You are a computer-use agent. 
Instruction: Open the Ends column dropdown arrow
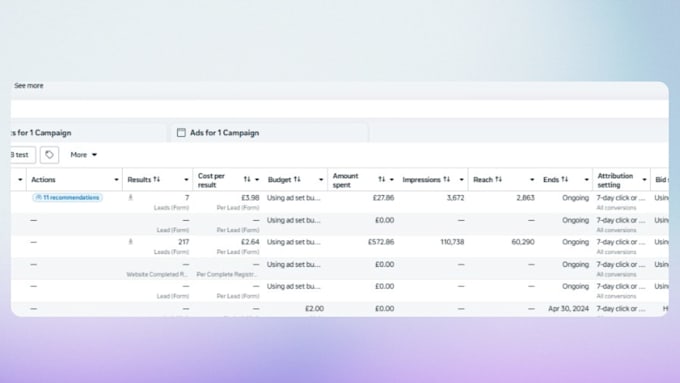586,180
